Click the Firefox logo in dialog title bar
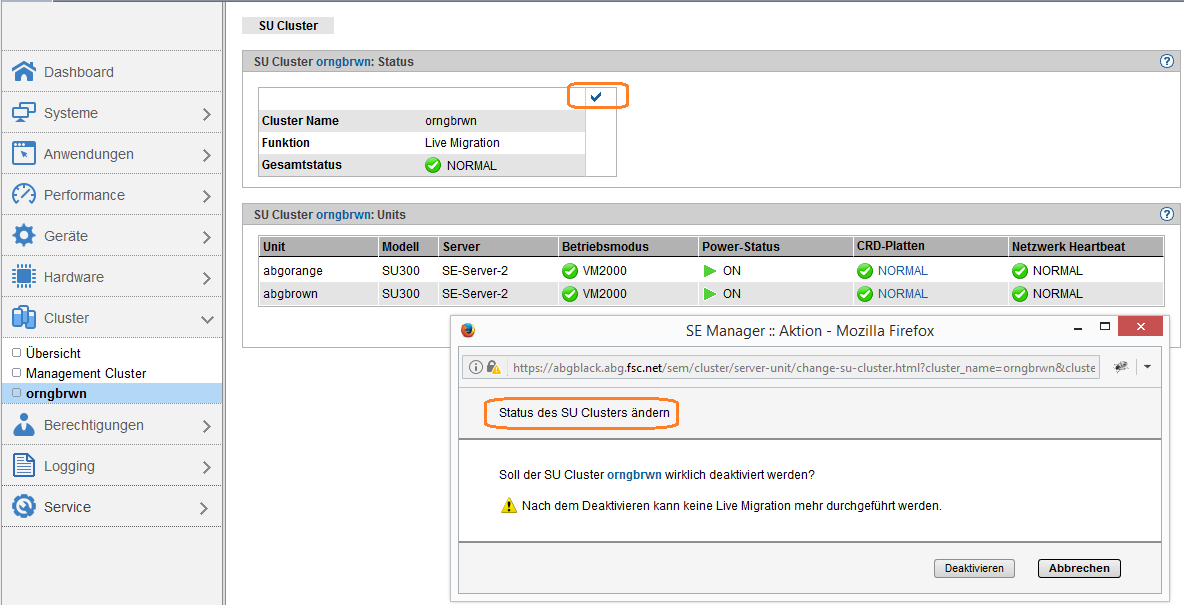This screenshot has width=1184, height=605. [468, 330]
